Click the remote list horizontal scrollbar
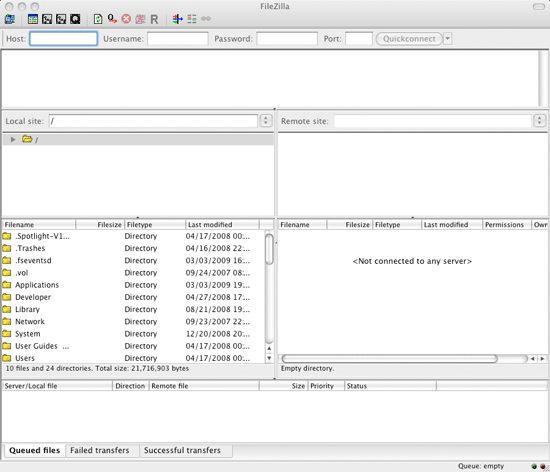 [x=389, y=358]
